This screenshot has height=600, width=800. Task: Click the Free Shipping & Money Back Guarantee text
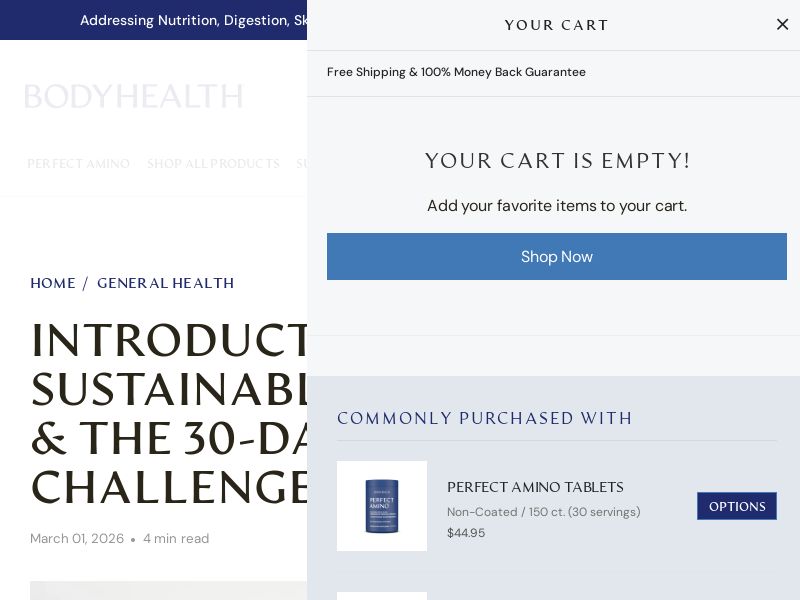456,72
